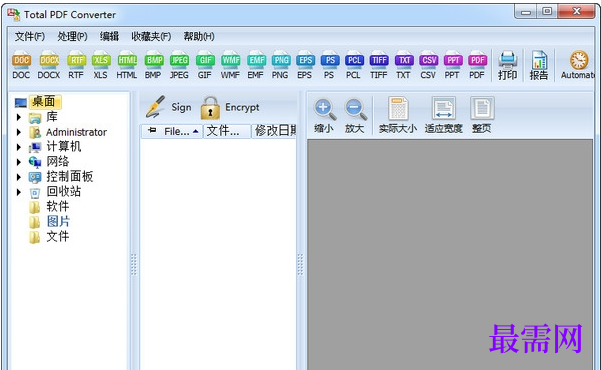Convert PDF to HTML

pos(127,65)
